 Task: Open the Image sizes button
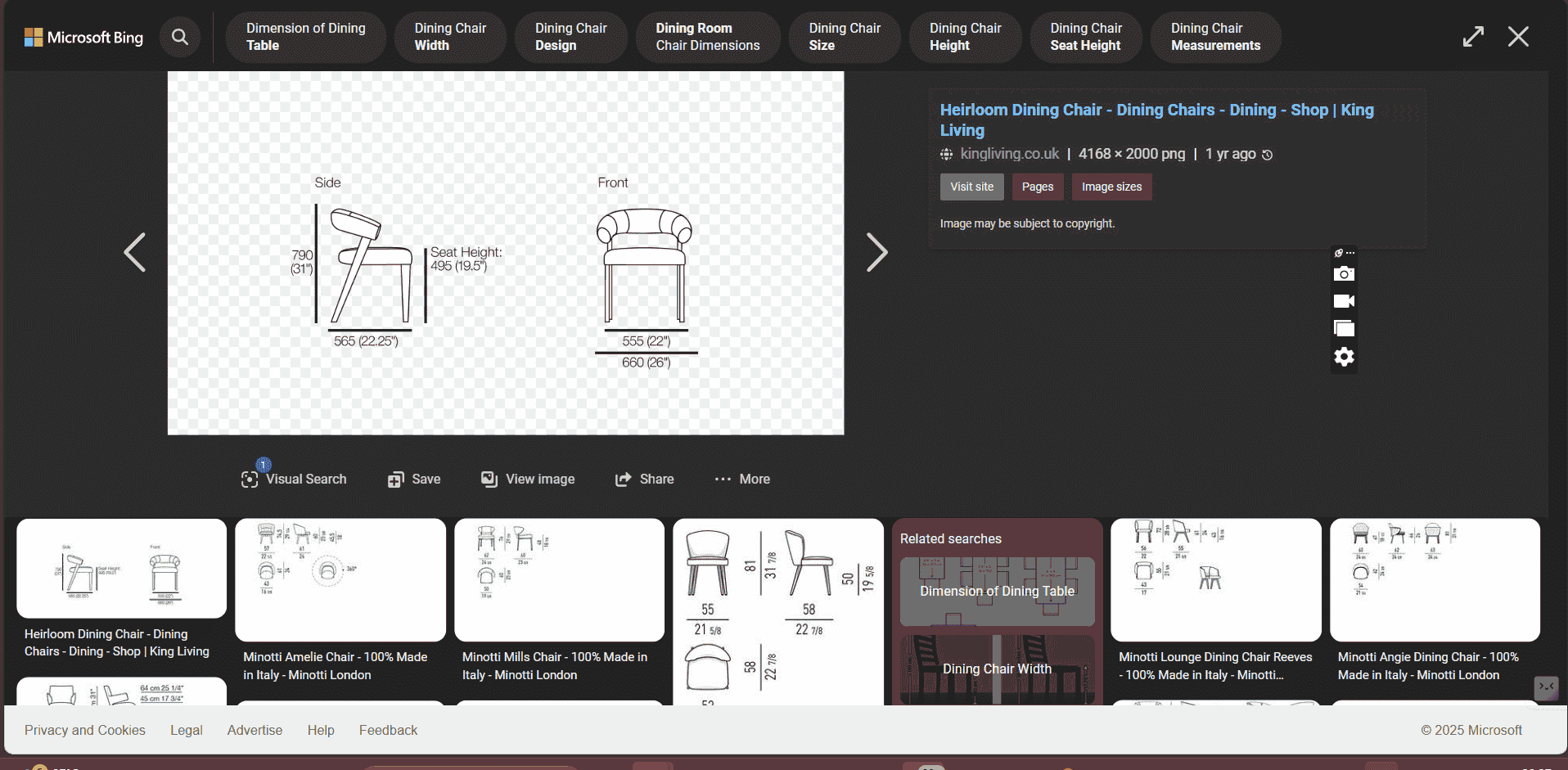[1111, 187]
